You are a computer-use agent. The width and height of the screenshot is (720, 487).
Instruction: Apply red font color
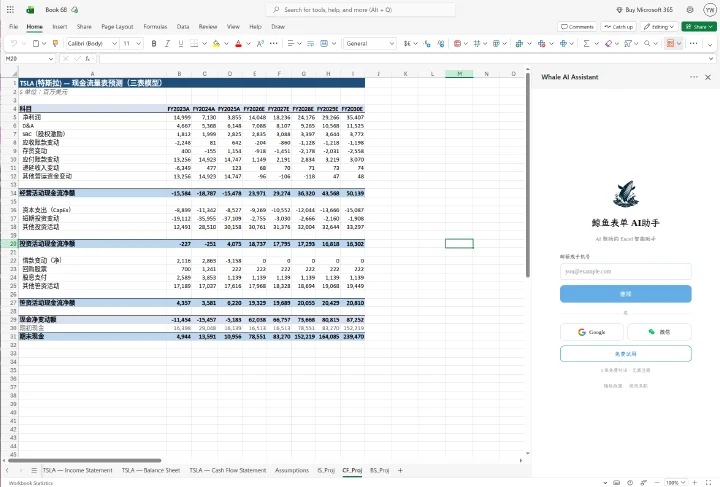point(238,44)
